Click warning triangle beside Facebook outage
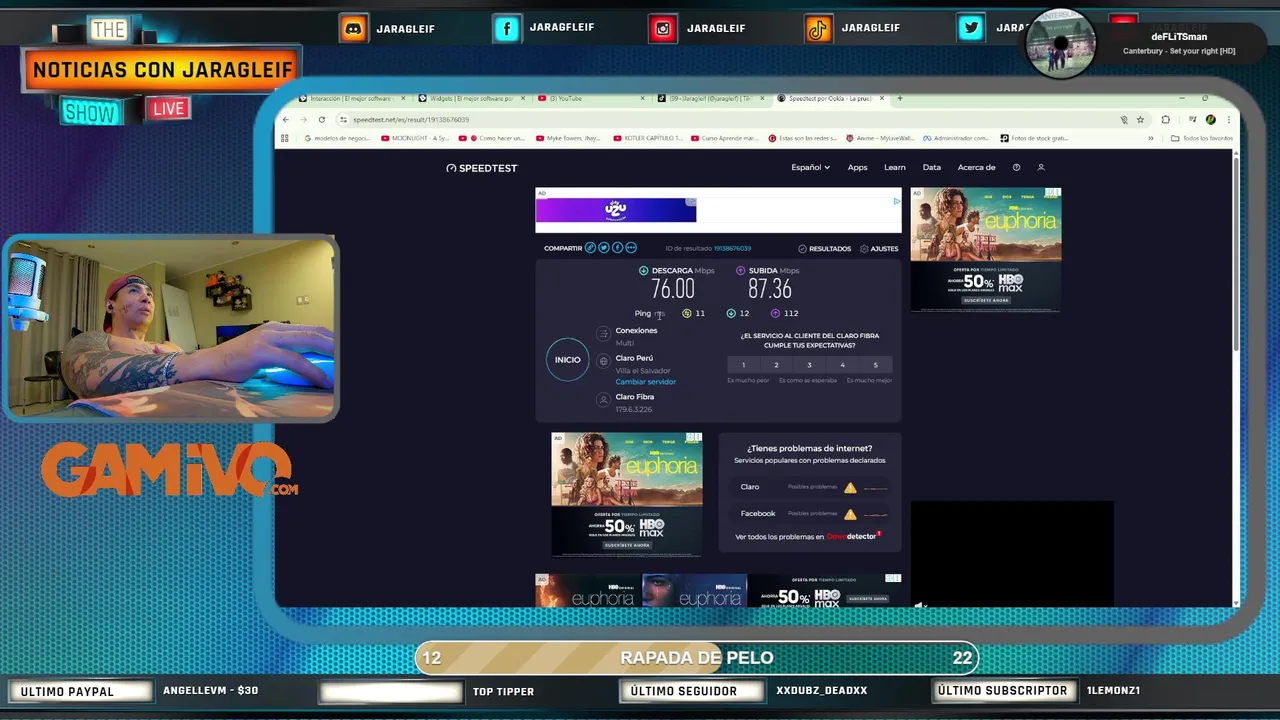 click(850, 514)
